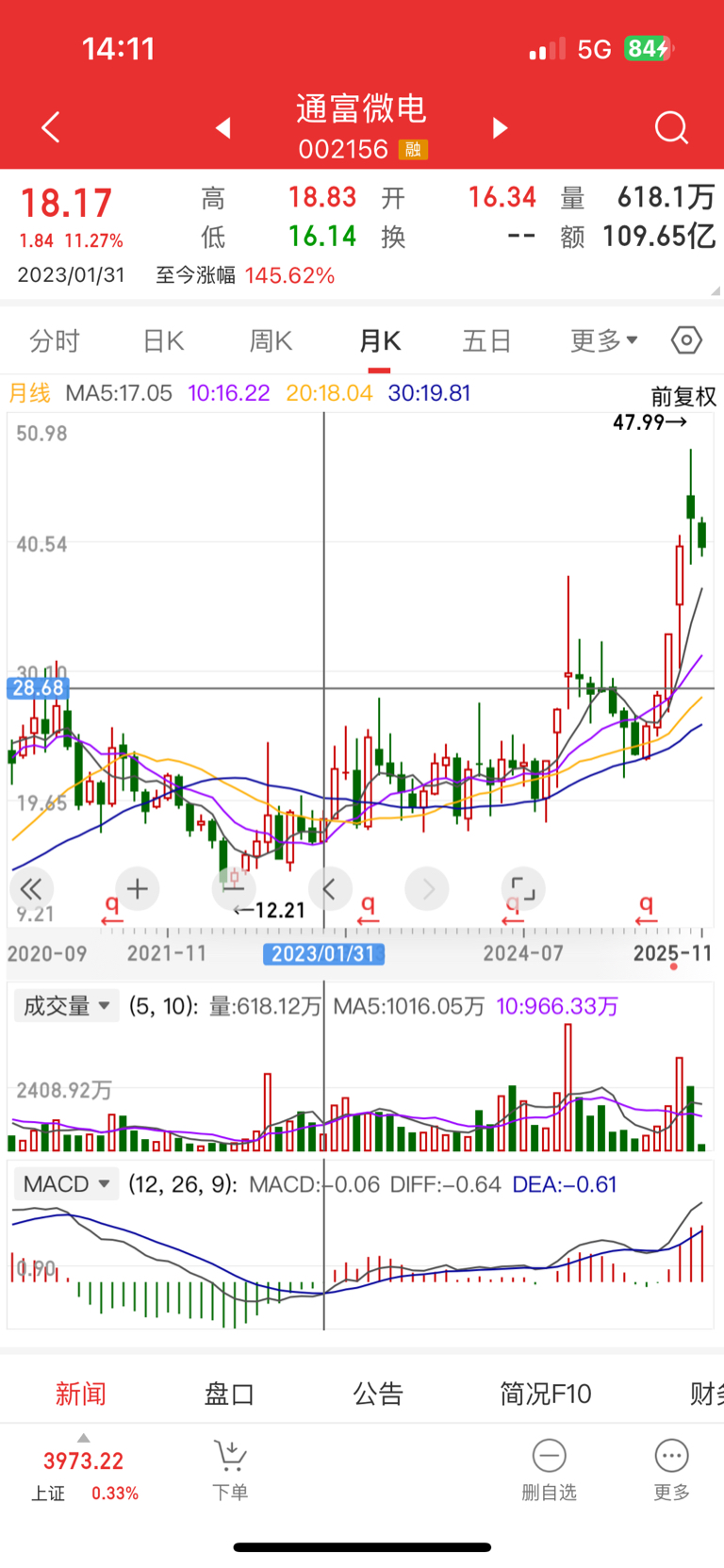Screen dimensions: 724x1568
Task: Expand the Shanghai index ticker arrow
Action: tap(83, 1438)
